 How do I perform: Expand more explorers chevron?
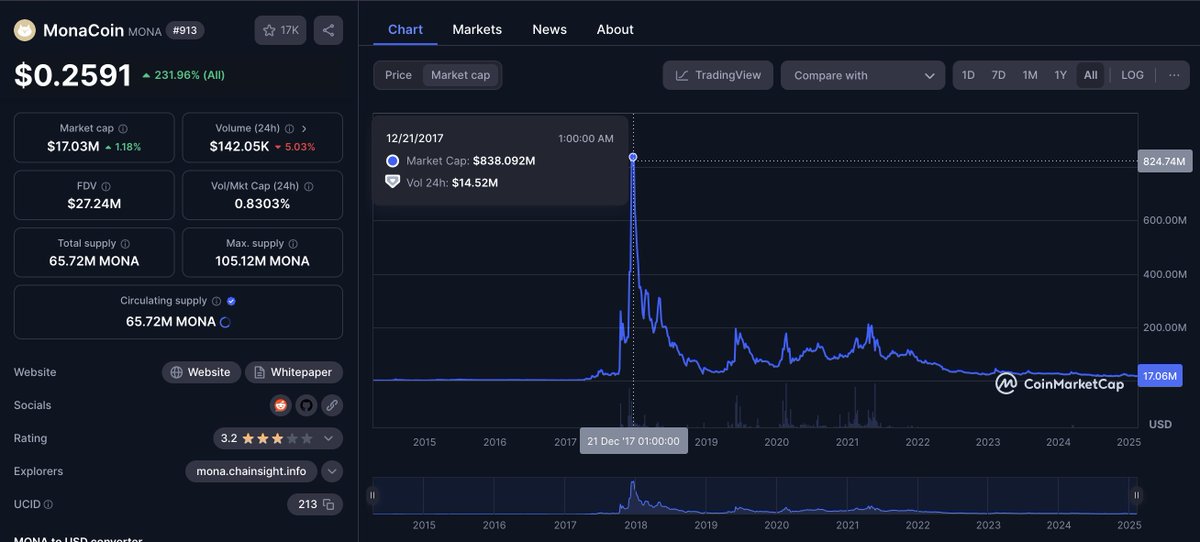click(x=332, y=471)
